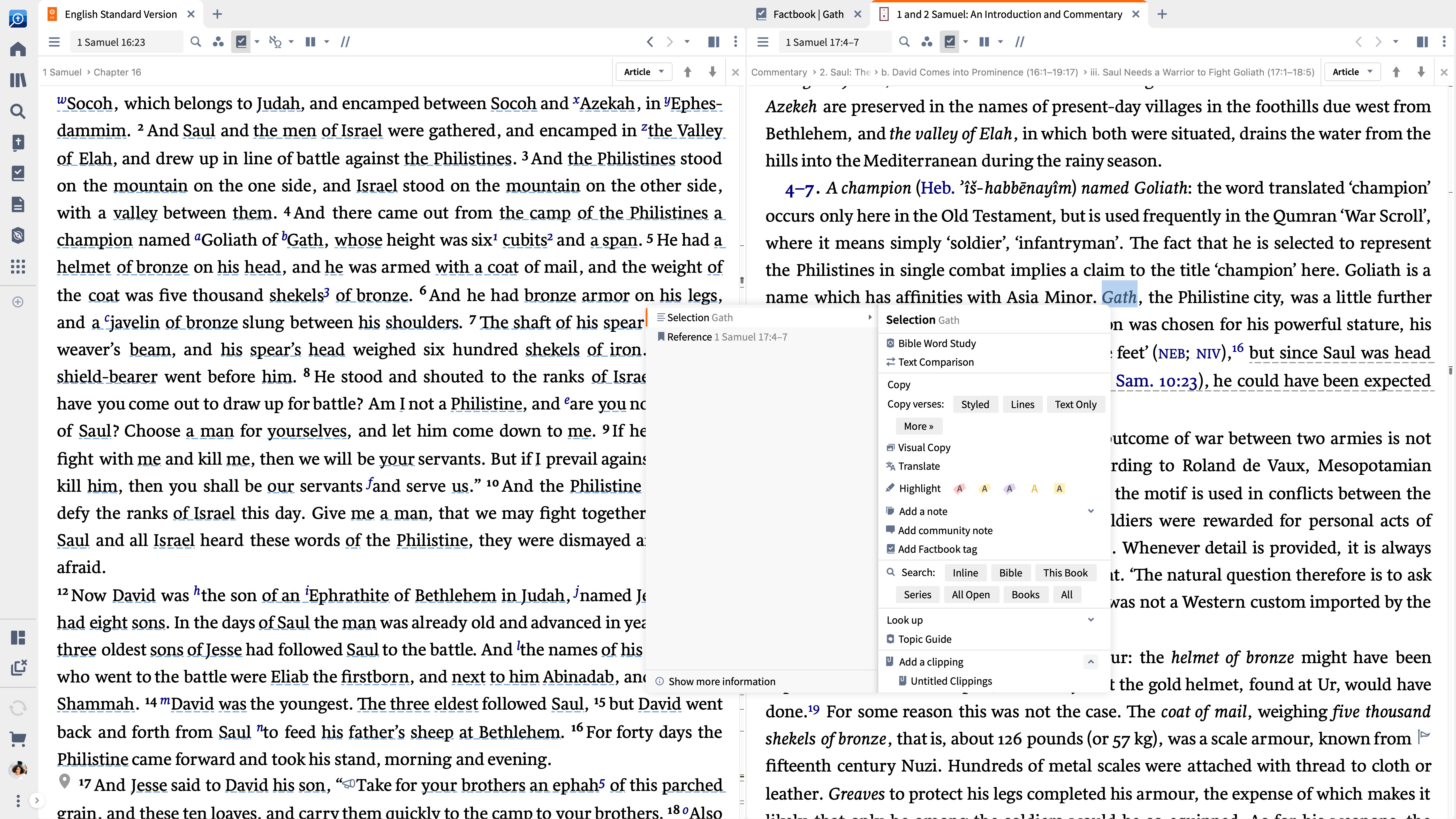Click Styled copy verses button
This screenshot has height=819, width=1456.
975,404
